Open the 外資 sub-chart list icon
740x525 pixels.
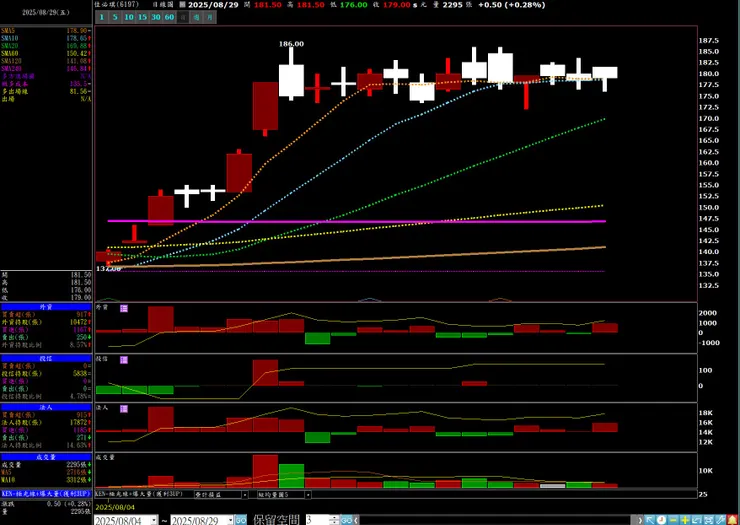(x=124, y=308)
